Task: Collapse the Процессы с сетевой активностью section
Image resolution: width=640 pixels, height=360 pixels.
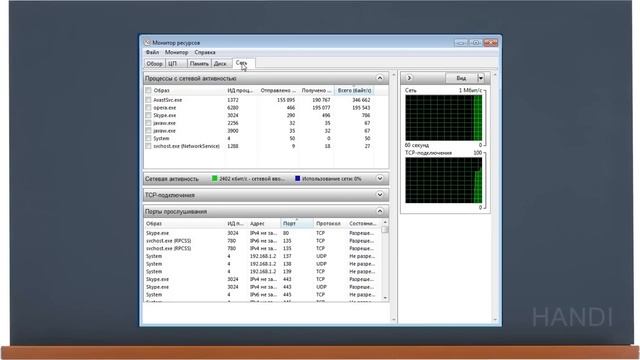Action: [x=380, y=78]
